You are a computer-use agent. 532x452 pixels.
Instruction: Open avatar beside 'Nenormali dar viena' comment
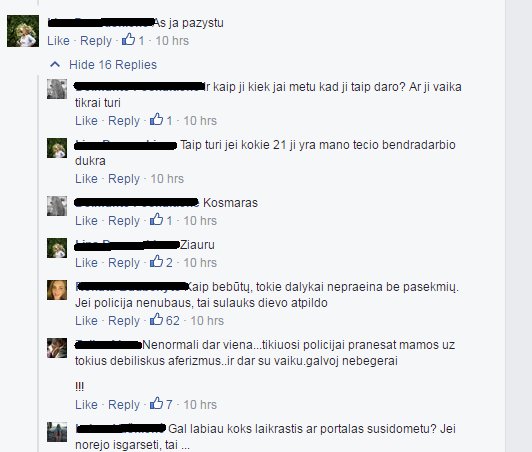57,348
